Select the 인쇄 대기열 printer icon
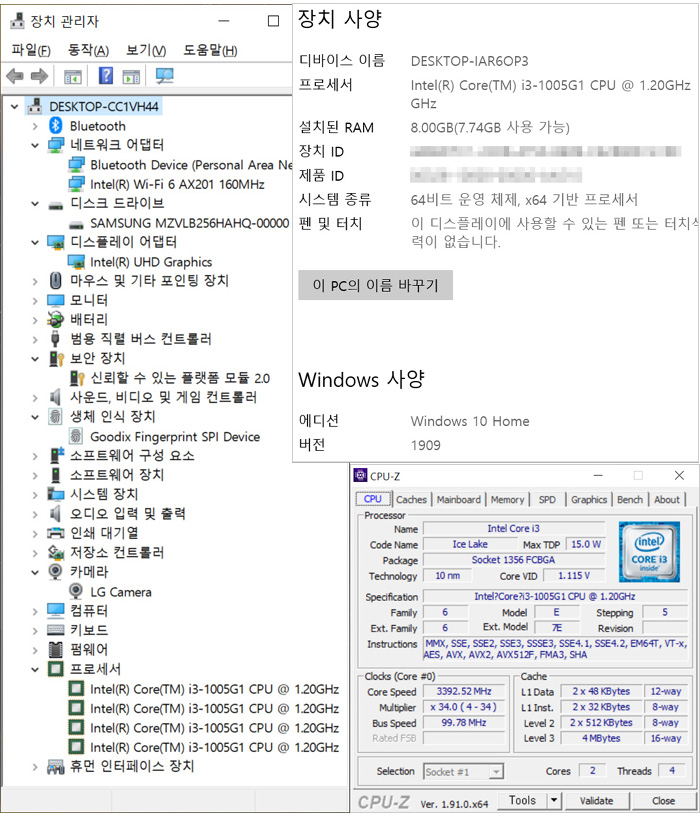This screenshot has height=818, width=700. tap(56, 533)
